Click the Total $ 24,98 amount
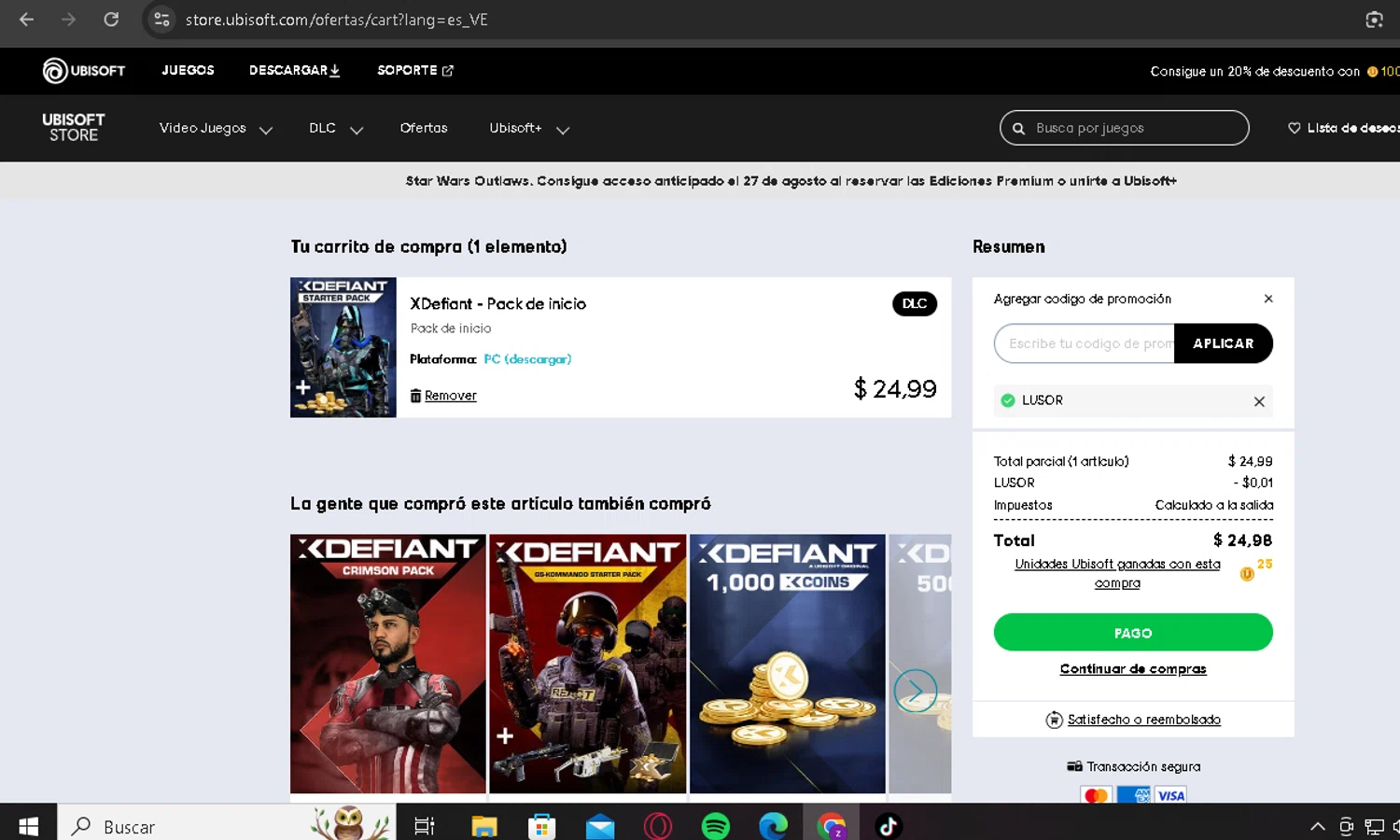 (1242, 540)
